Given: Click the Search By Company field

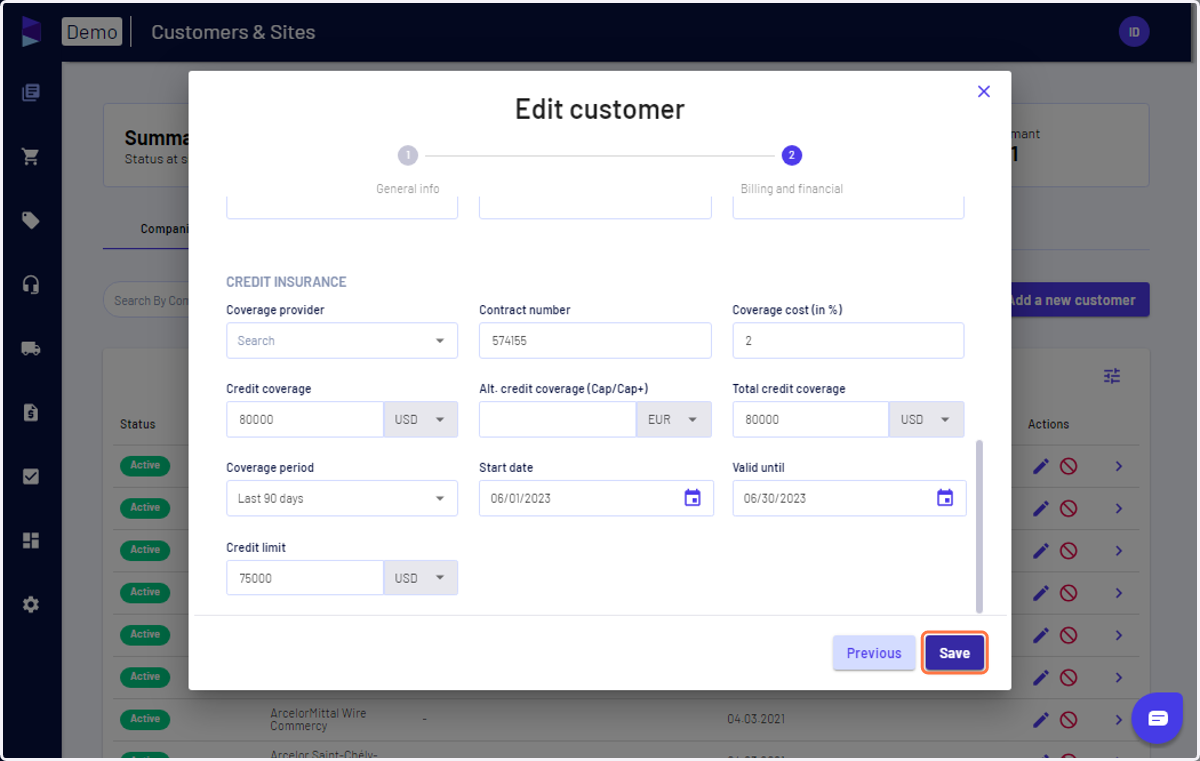Looking at the screenshot, I should 146,300.
